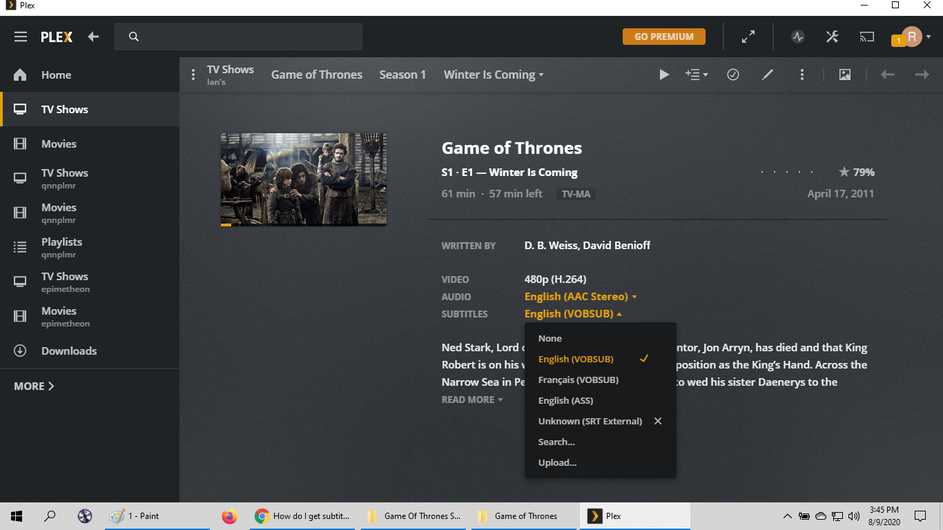The width and height of the screenshot is (943, 530).
Task: Open the Cast to device icon
Action: [867, 37]
